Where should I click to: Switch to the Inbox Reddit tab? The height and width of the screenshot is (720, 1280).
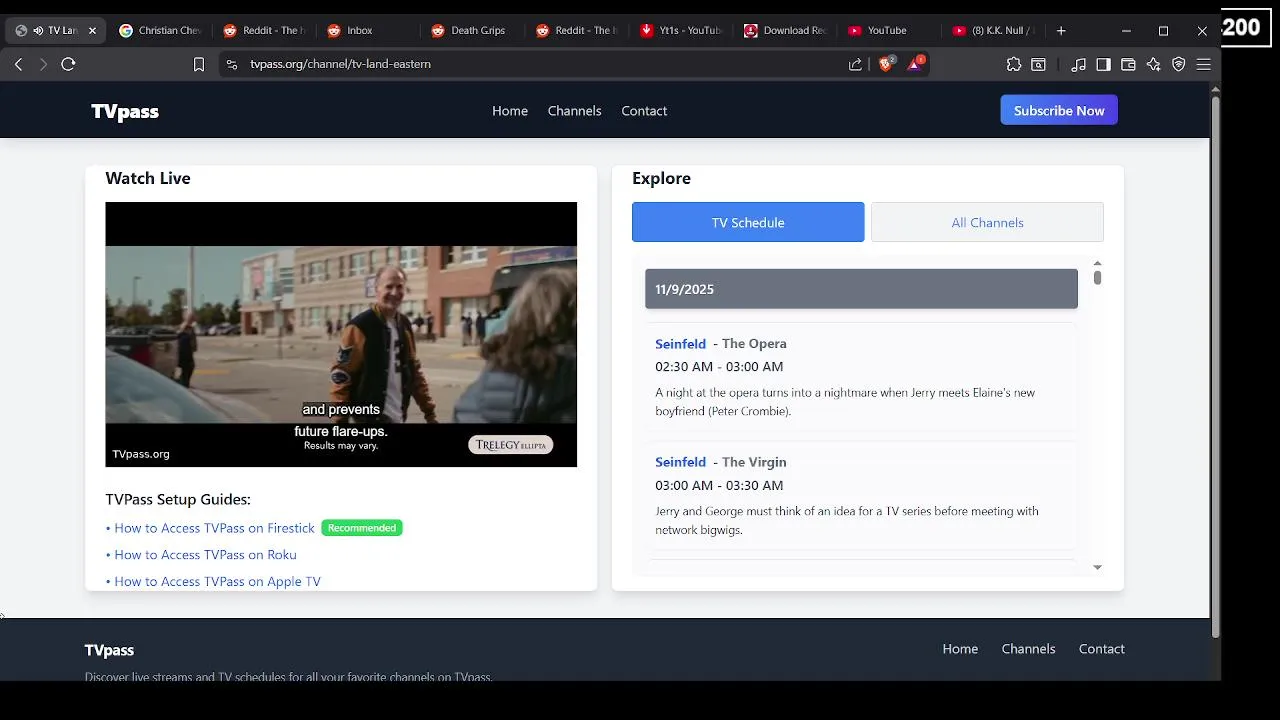coord(366,31)
